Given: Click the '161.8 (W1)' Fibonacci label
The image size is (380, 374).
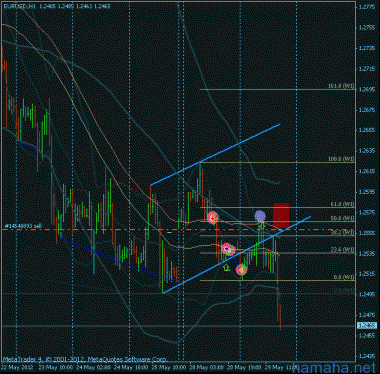Looking at the screenshot, I should coord(341,86).
